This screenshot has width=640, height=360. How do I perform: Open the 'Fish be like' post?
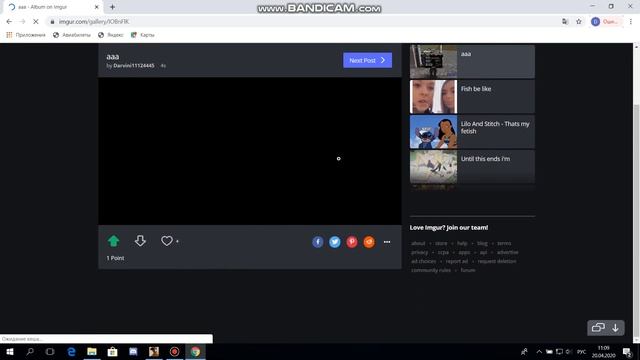click(472, 97)
